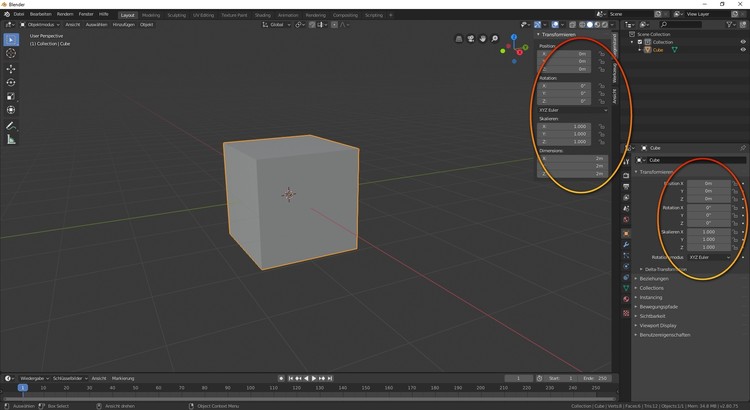Switch to solid viewport shading

click(590, 24)
